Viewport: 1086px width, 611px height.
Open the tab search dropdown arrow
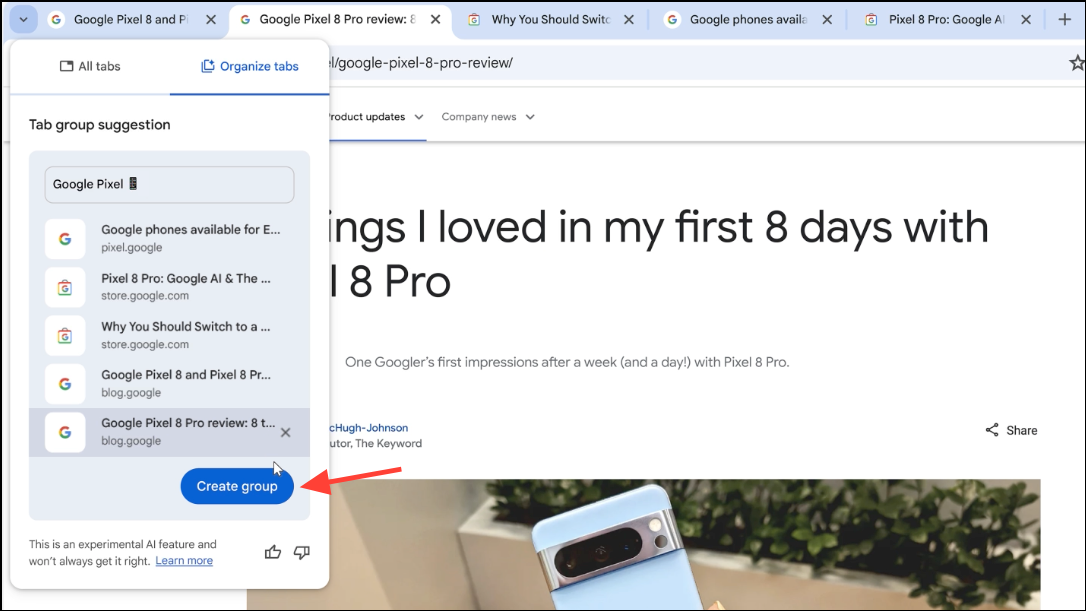click(24, 19)
